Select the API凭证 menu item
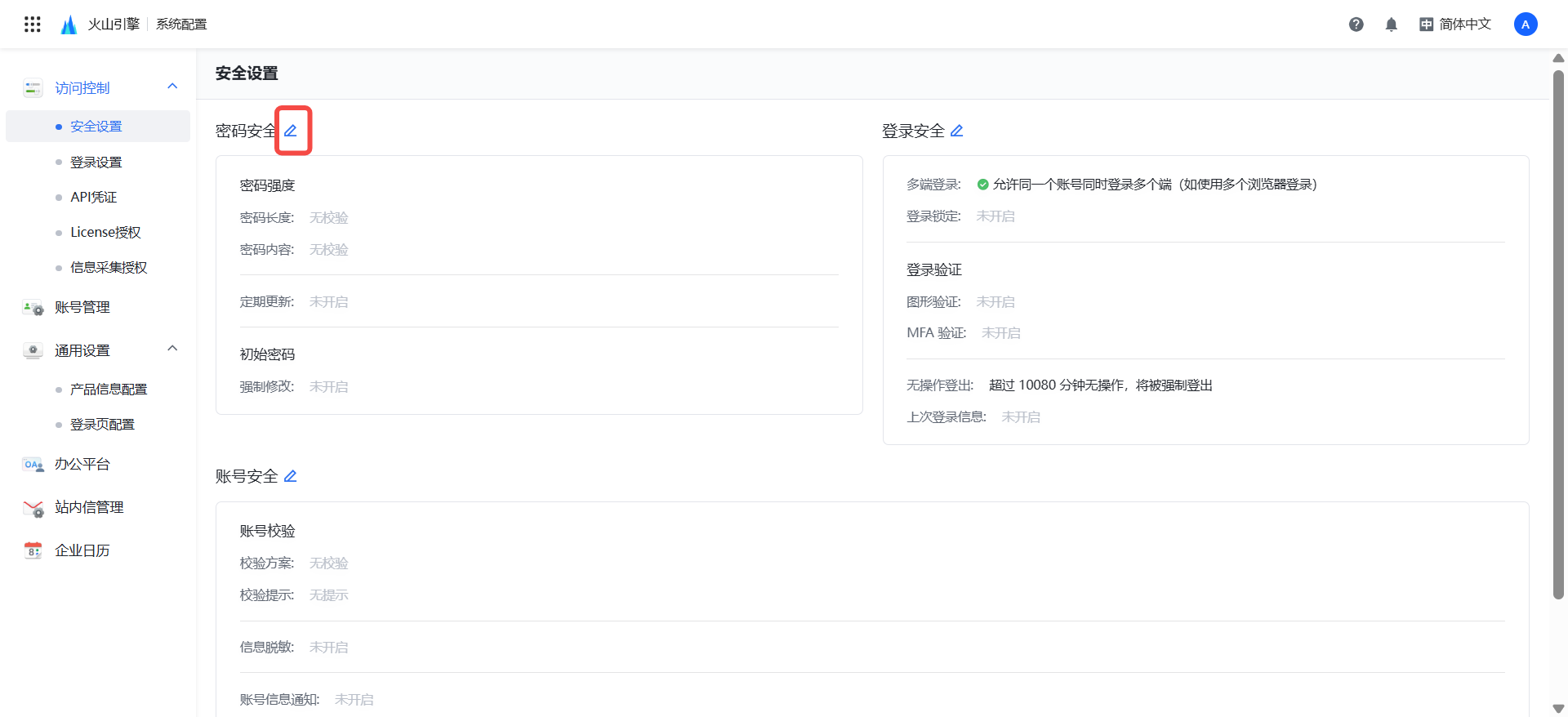 point(93,197)
